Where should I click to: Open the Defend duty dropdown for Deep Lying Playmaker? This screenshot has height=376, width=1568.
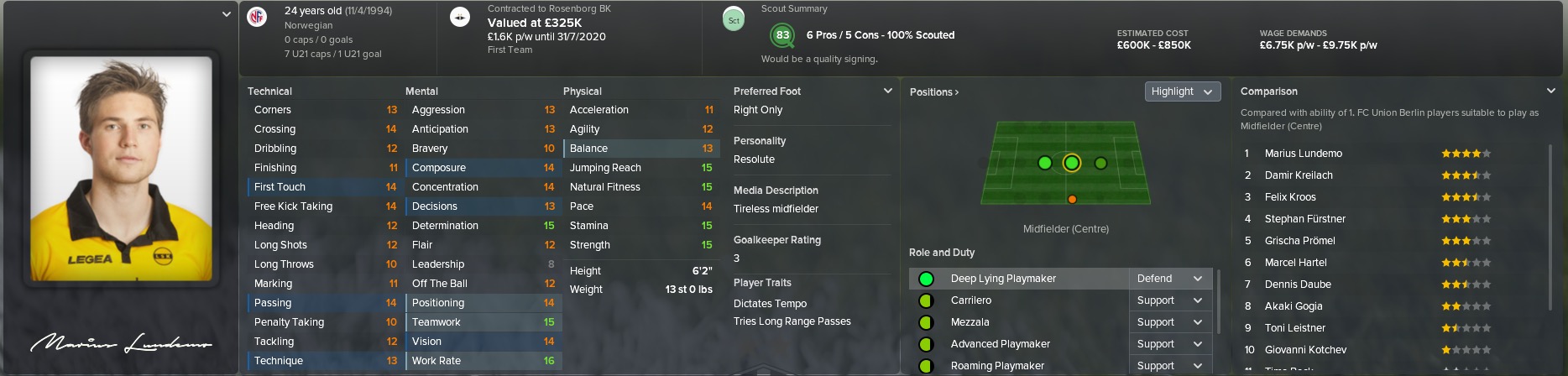pyautogui.click(x=1170, y=279)
